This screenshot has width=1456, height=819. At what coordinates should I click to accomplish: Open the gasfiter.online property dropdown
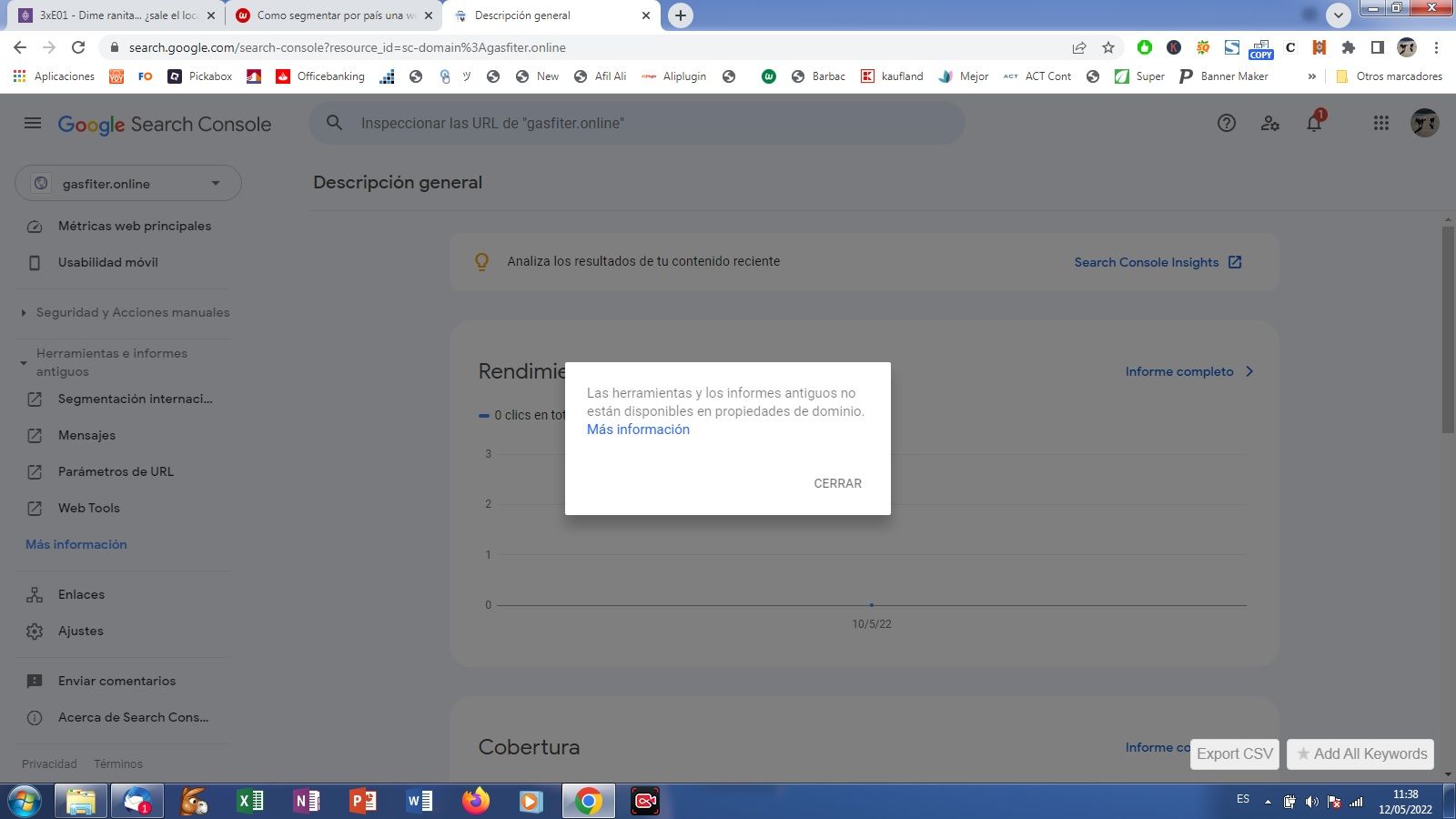[128, 183]
